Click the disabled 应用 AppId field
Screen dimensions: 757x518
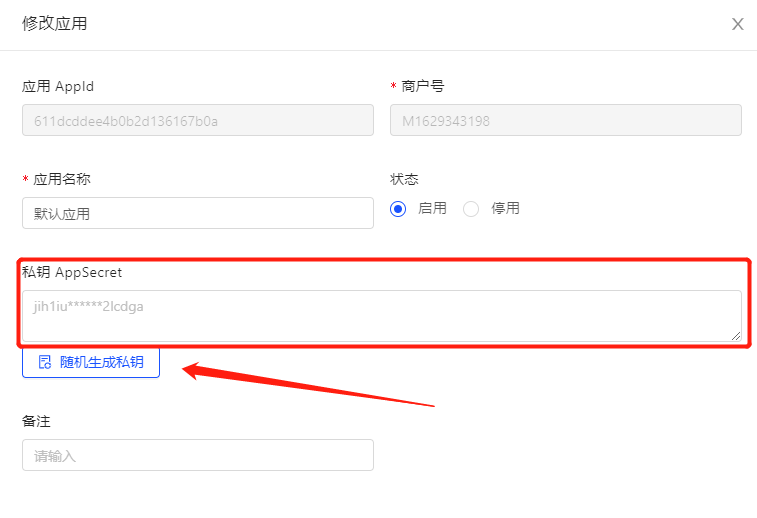197,121
